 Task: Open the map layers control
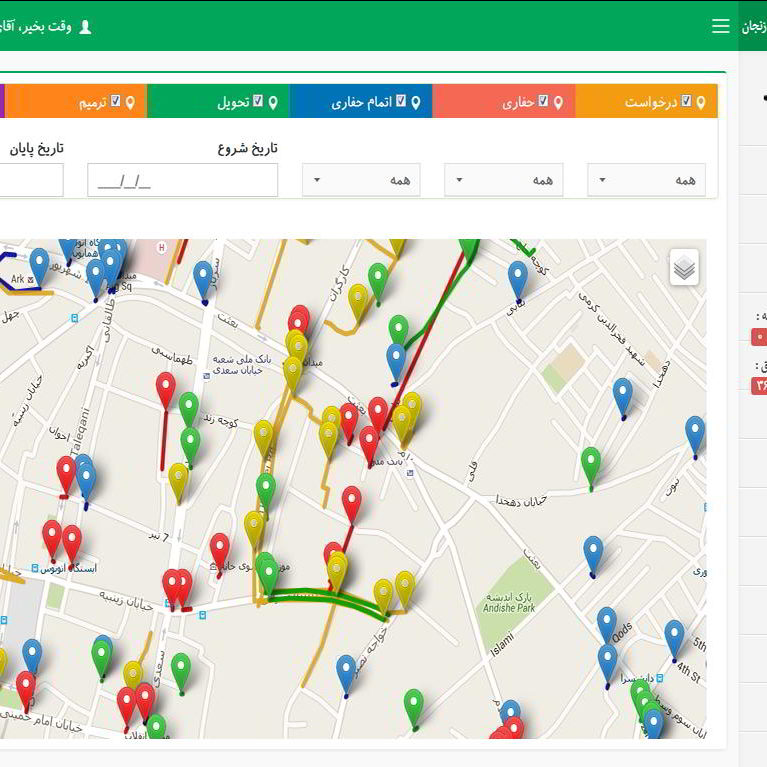point(684,268)
